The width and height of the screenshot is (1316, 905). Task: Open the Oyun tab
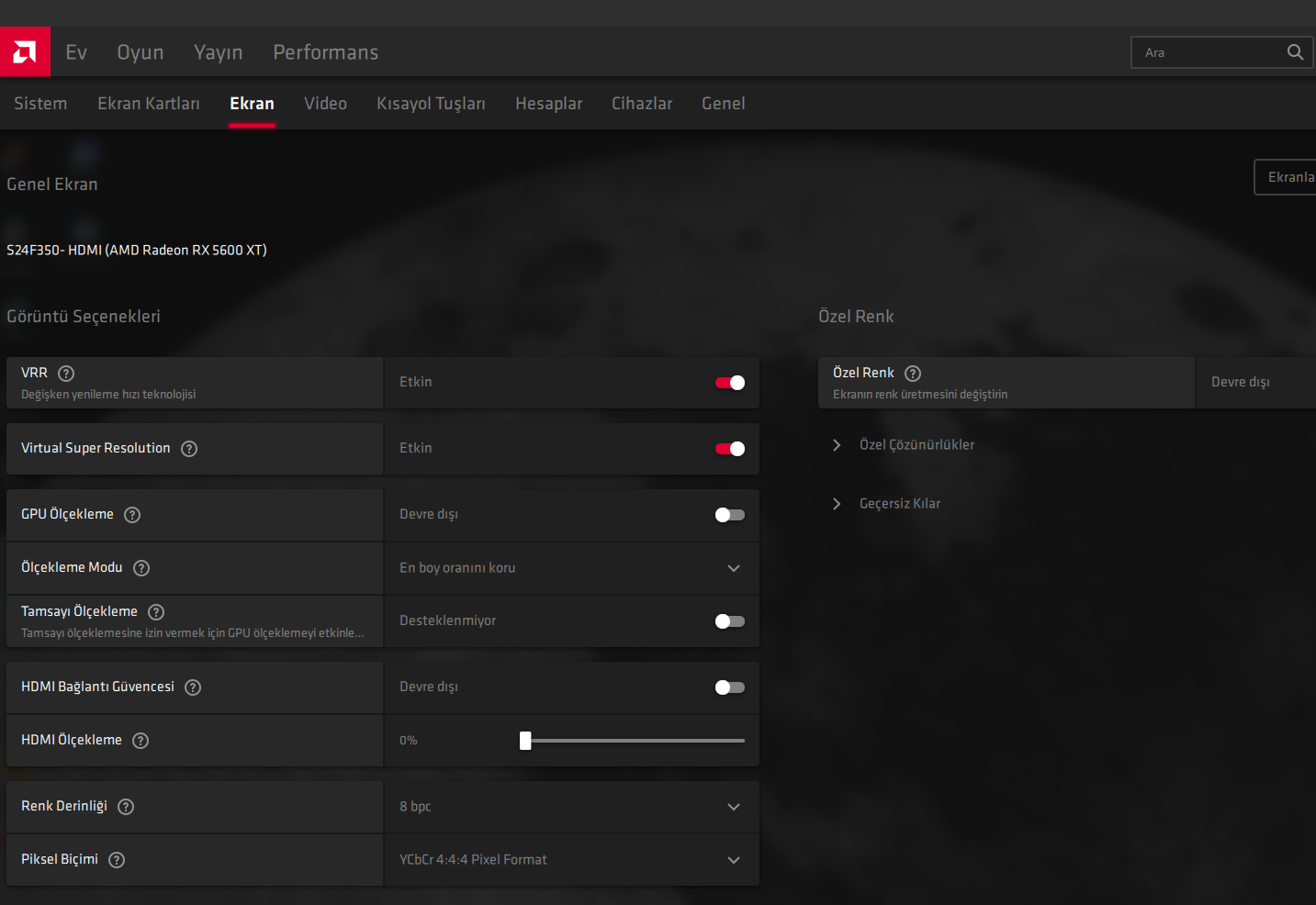pyautogui.click(x=141, y=52)
